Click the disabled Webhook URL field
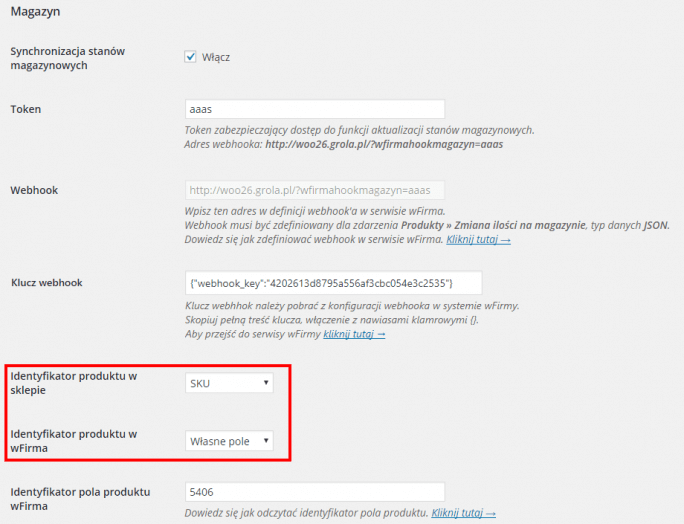This screenshot has height=524, width=684. pyautogui.click(x=315, y=190)
